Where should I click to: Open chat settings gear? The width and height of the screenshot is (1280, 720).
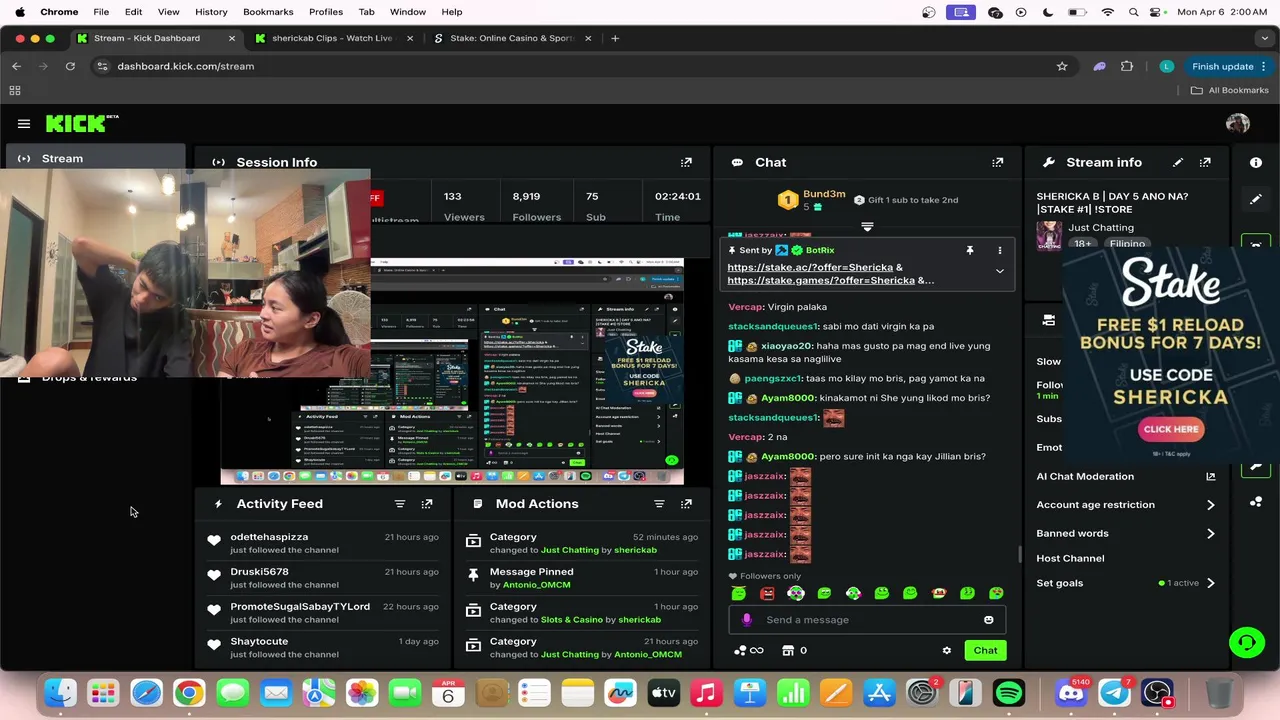pyautogui.click(x=947, y=651)
